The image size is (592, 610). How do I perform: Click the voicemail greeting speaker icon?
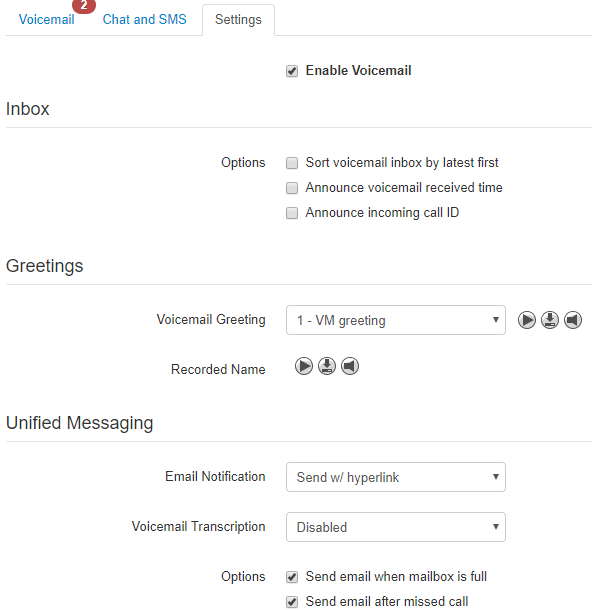pos(573,320)
